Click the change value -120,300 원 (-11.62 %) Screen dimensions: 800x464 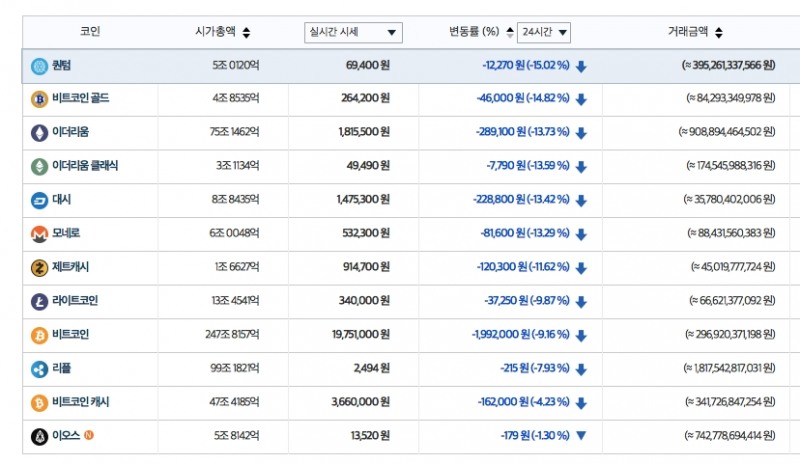pos(523,266)
